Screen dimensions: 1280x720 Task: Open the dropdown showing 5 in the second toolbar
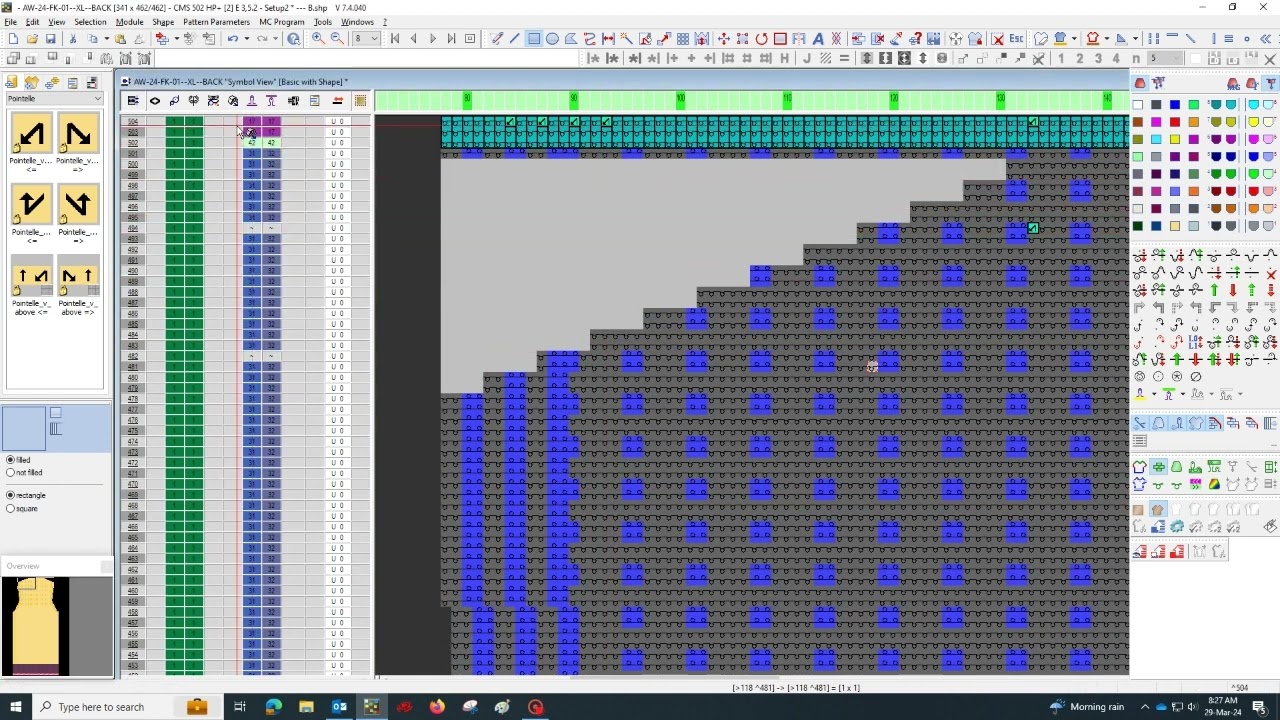click(x=1178, y=59)
